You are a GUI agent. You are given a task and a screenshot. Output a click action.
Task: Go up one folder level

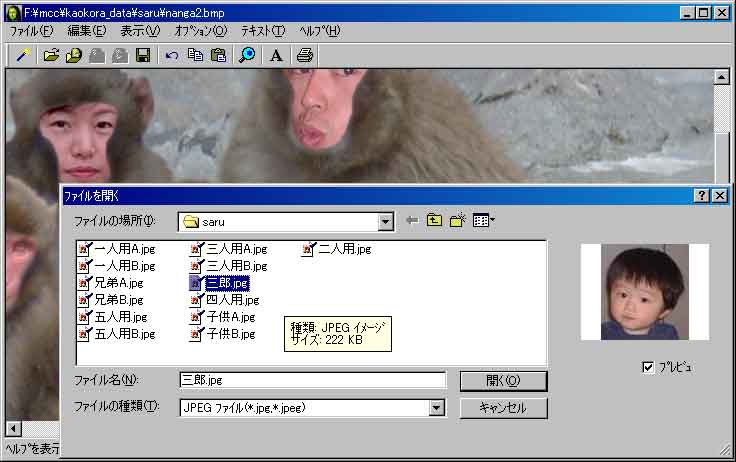(434, 221)
